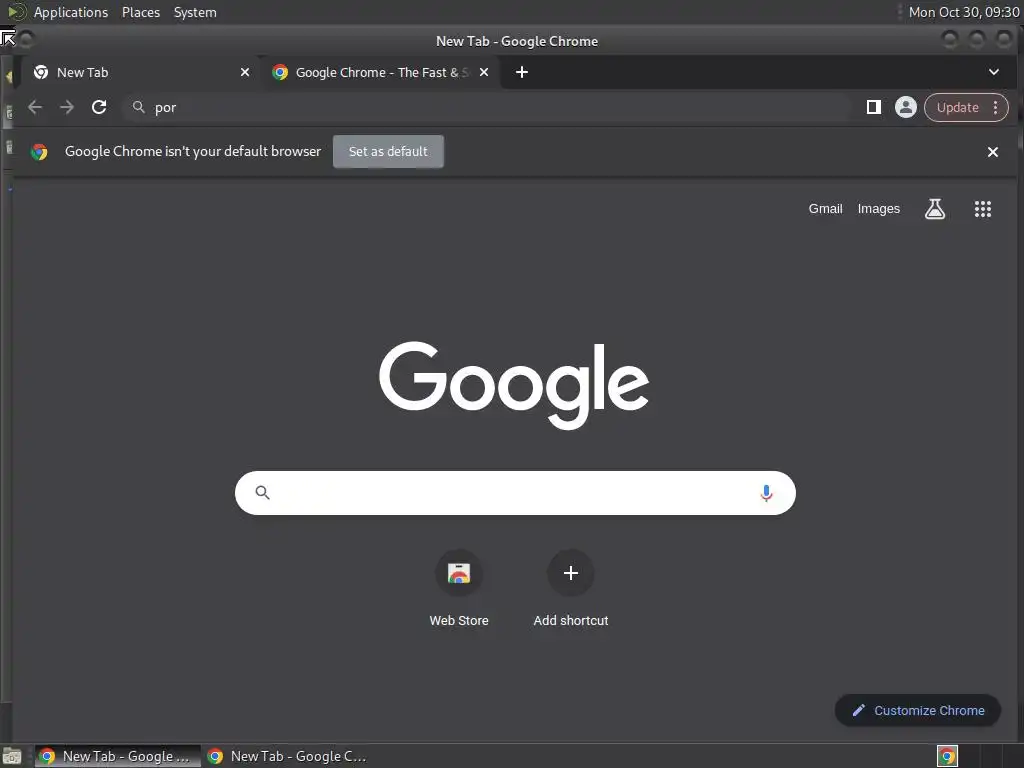
Task: Close the Google Chrome - The Fast tab
Action: tap(484, 72)
